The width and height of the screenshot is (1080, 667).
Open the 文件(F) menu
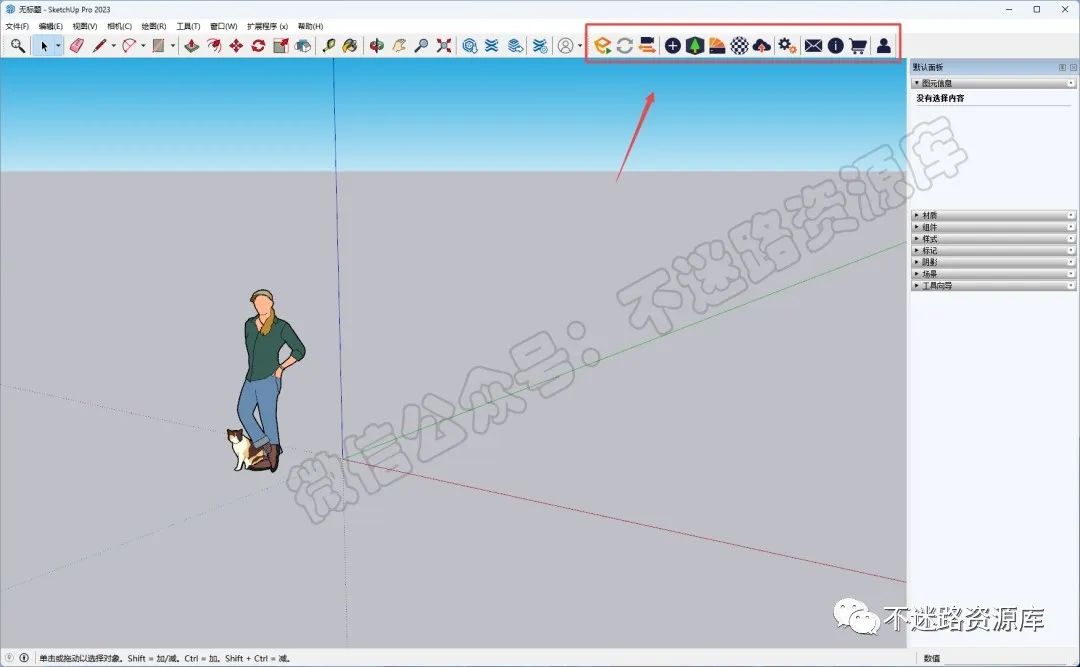pos(17,26)
